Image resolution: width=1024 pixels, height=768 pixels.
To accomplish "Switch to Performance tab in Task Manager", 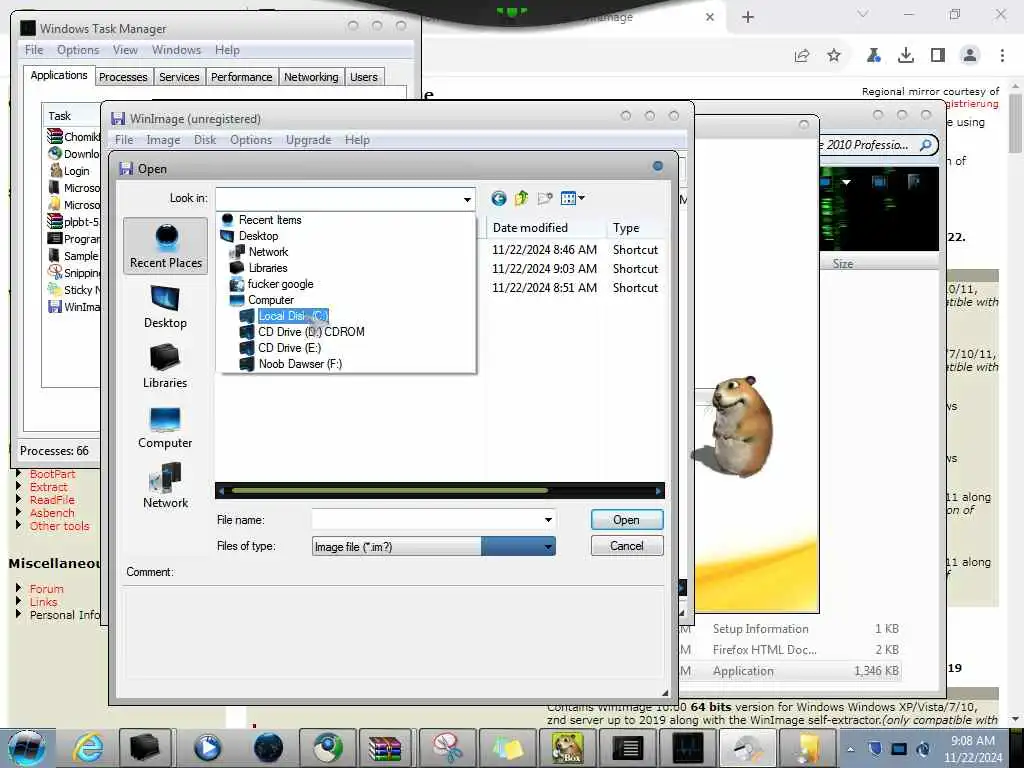I will point(242,77).
